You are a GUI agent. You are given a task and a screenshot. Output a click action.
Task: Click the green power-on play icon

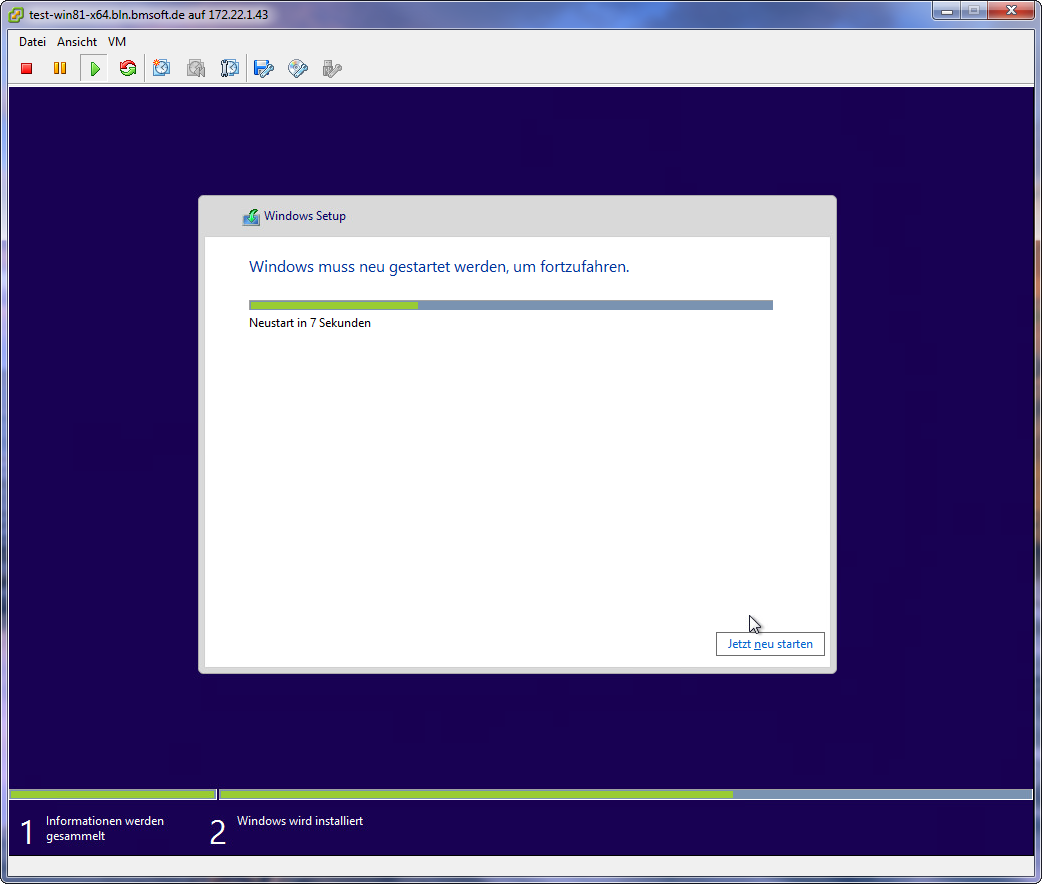pyautogui.click(x=94, y=68)
